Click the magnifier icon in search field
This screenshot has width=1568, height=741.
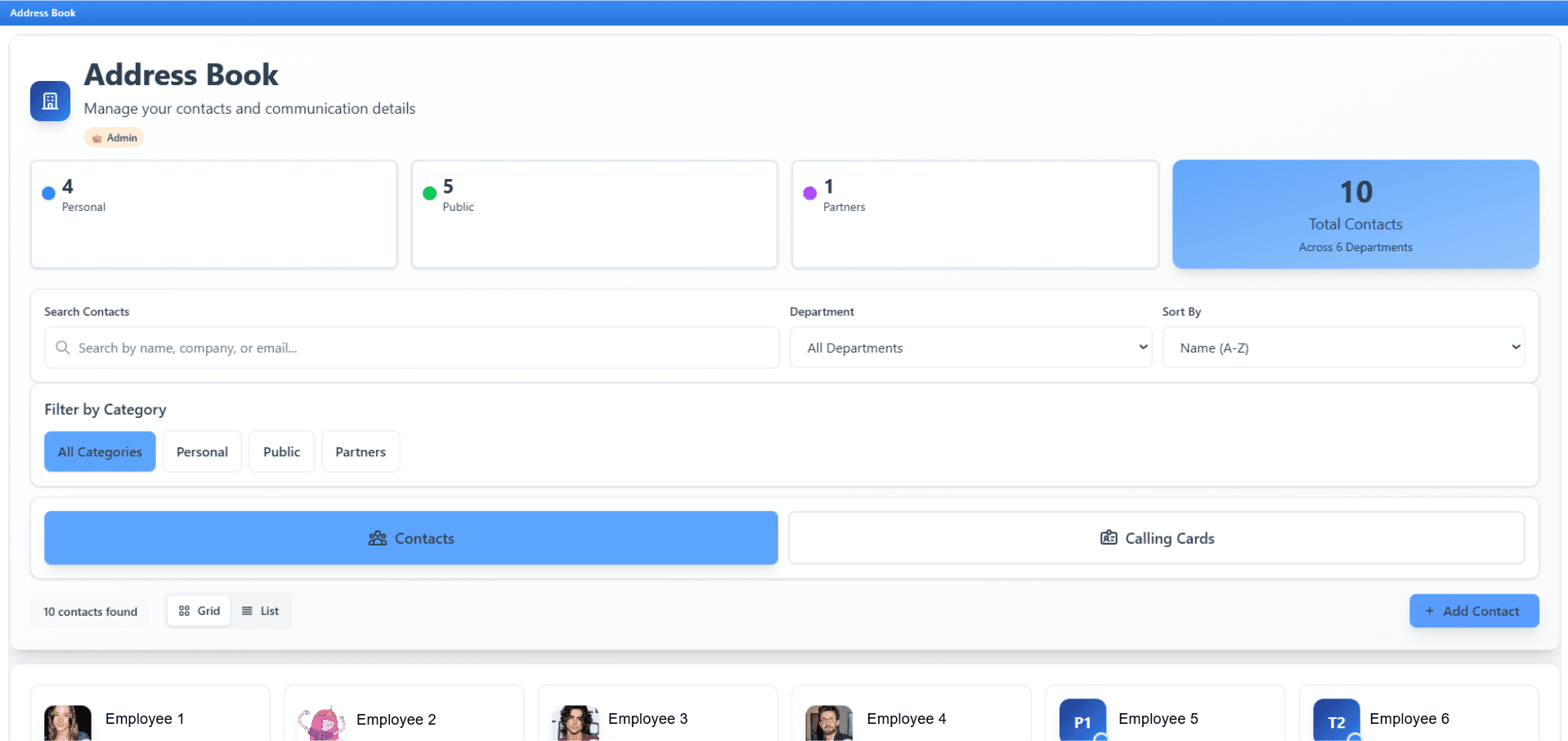coord(62,348)
